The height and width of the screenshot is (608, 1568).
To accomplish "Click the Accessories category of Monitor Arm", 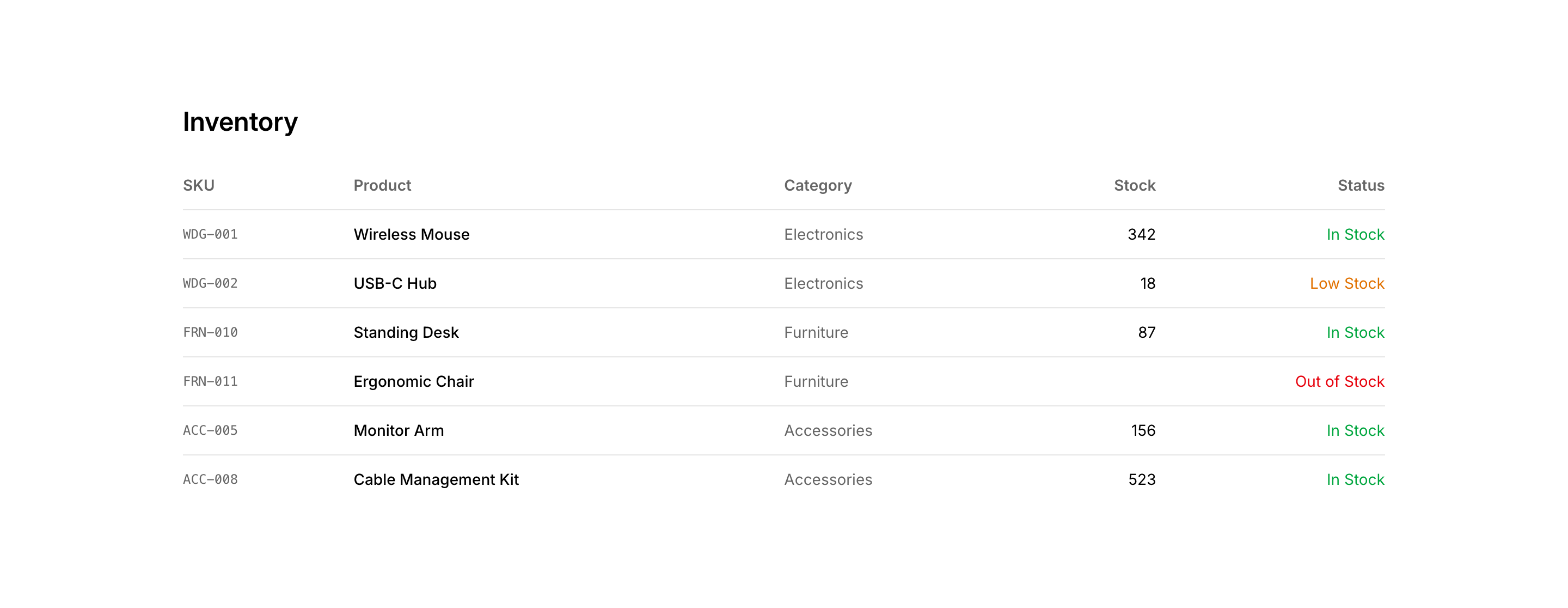I will 828,431.
